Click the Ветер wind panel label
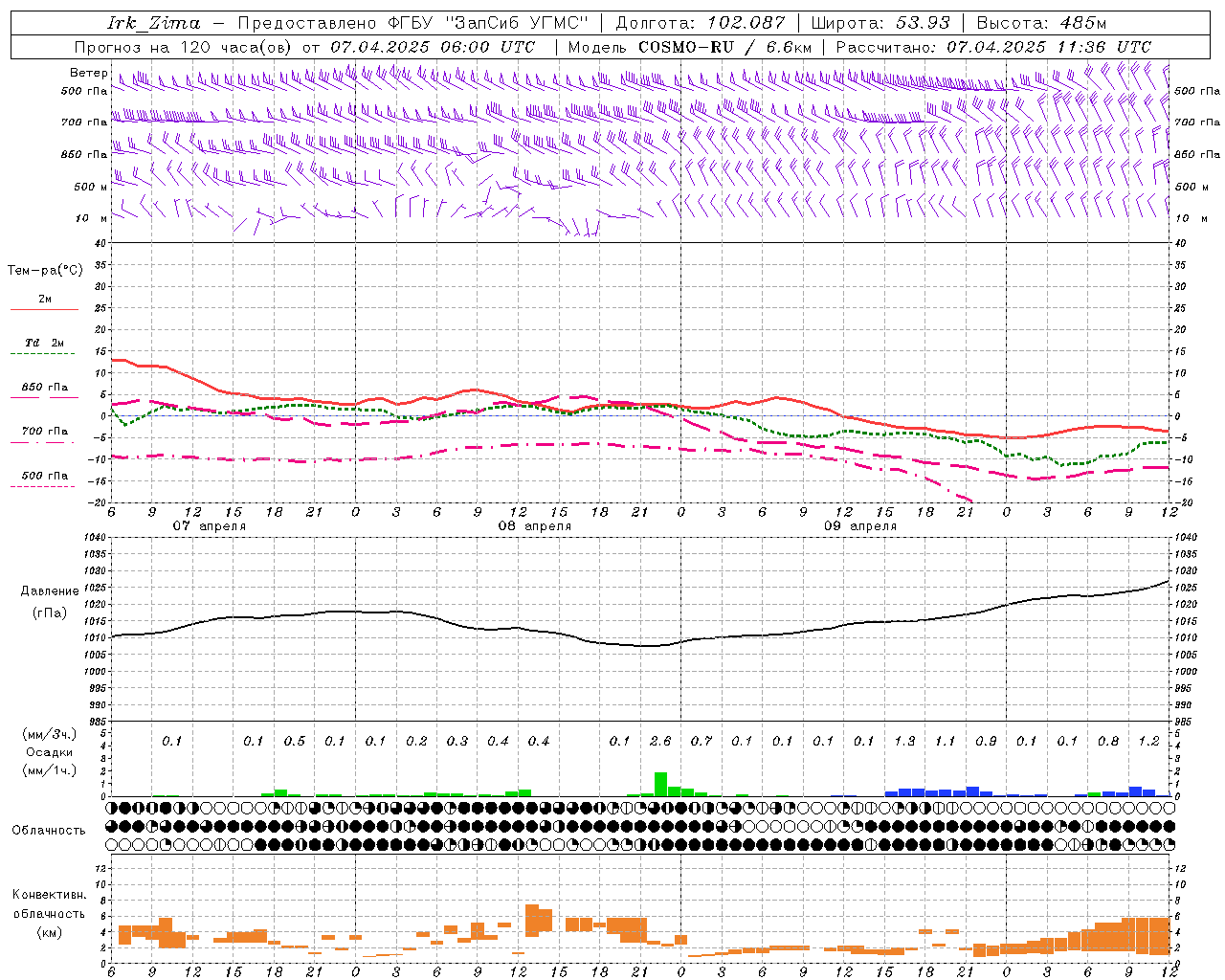Viewport: 1225px width, 980px height. point(88,73)
